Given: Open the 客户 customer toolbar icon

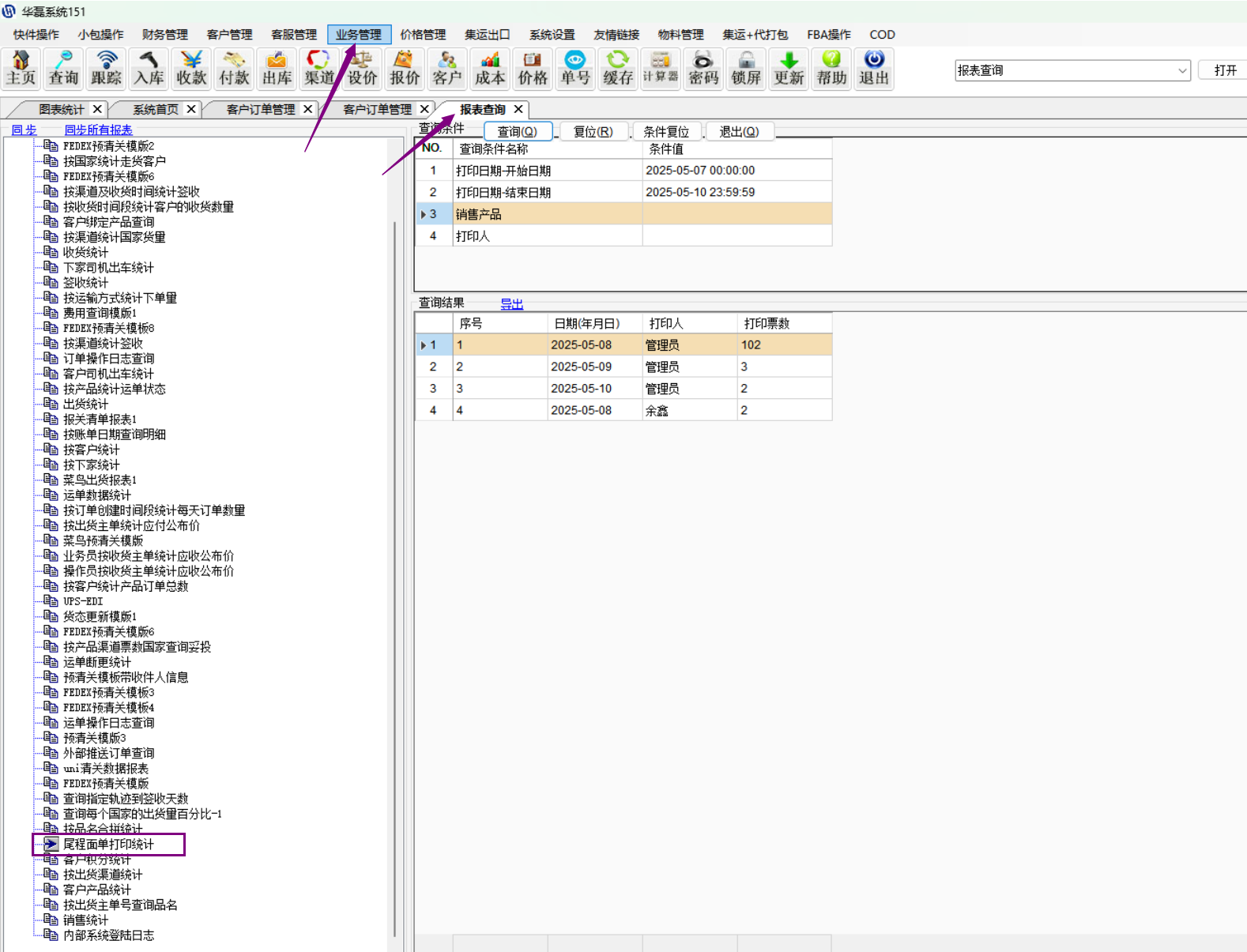Looking at the screenshot, I should [447, 69].
